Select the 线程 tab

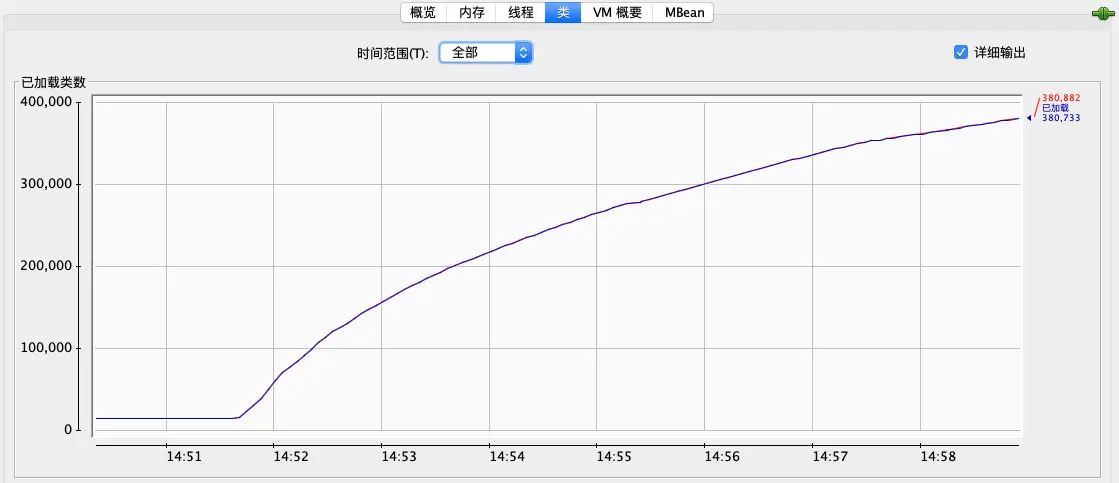pos(521,12)
